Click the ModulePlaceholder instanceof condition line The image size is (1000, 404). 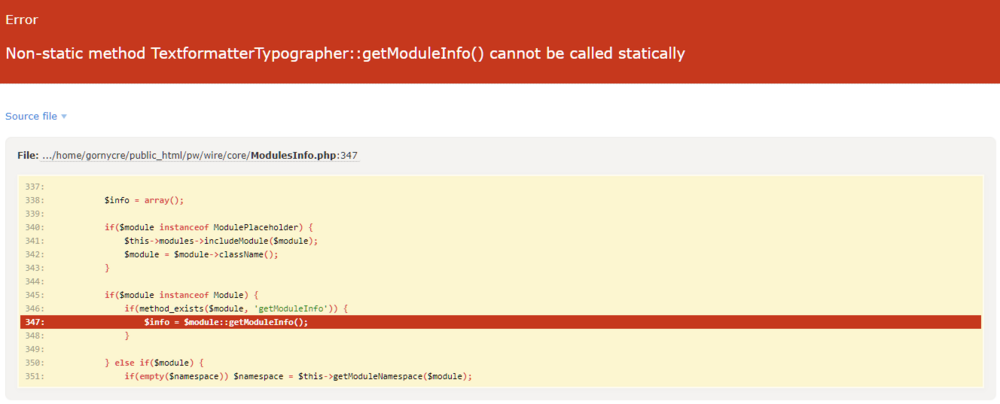coord(209,227)
